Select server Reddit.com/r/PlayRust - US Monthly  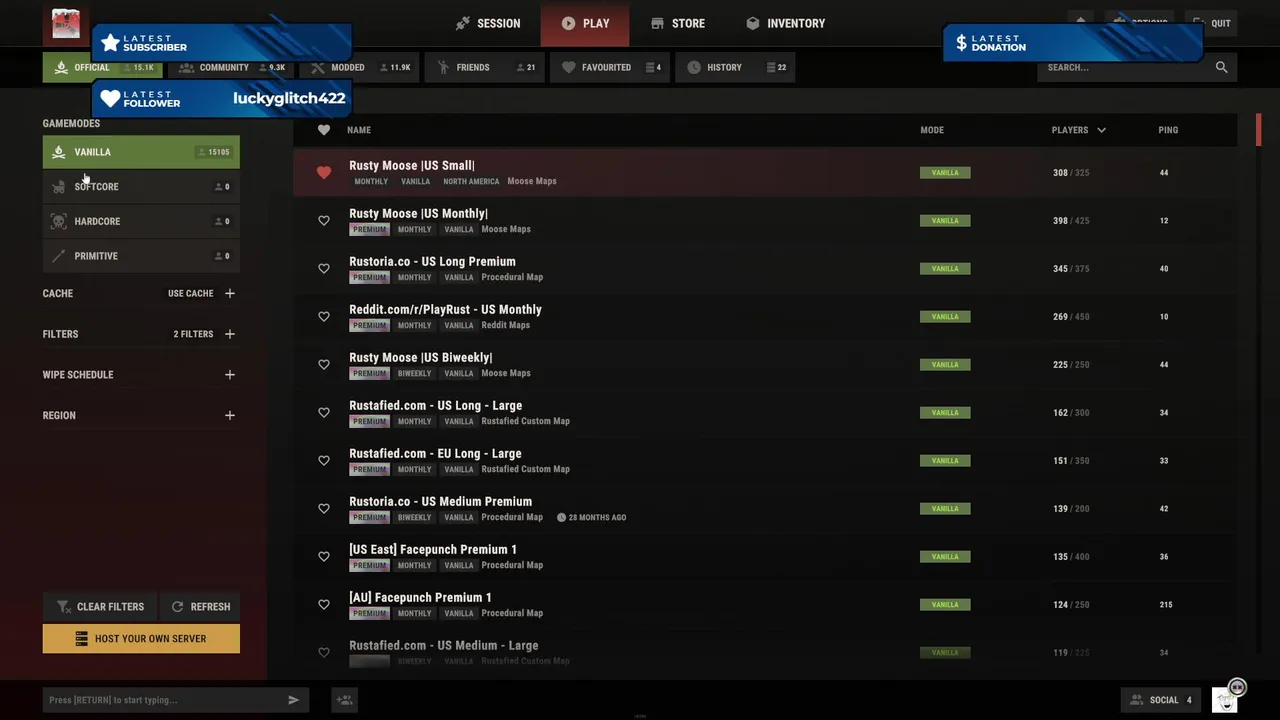(x=765, y=316)
